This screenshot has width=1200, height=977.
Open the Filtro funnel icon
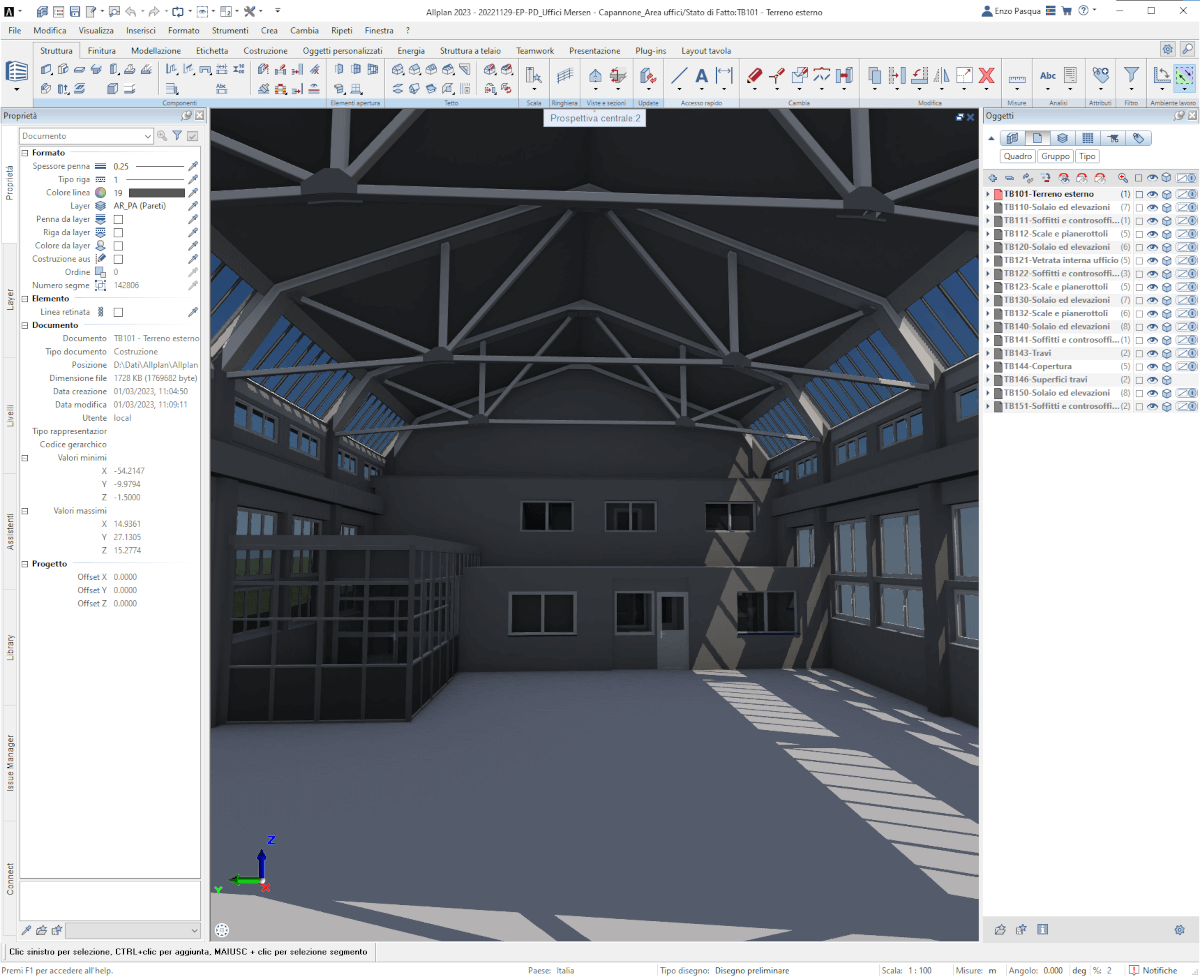click(x=1131, y=75)
